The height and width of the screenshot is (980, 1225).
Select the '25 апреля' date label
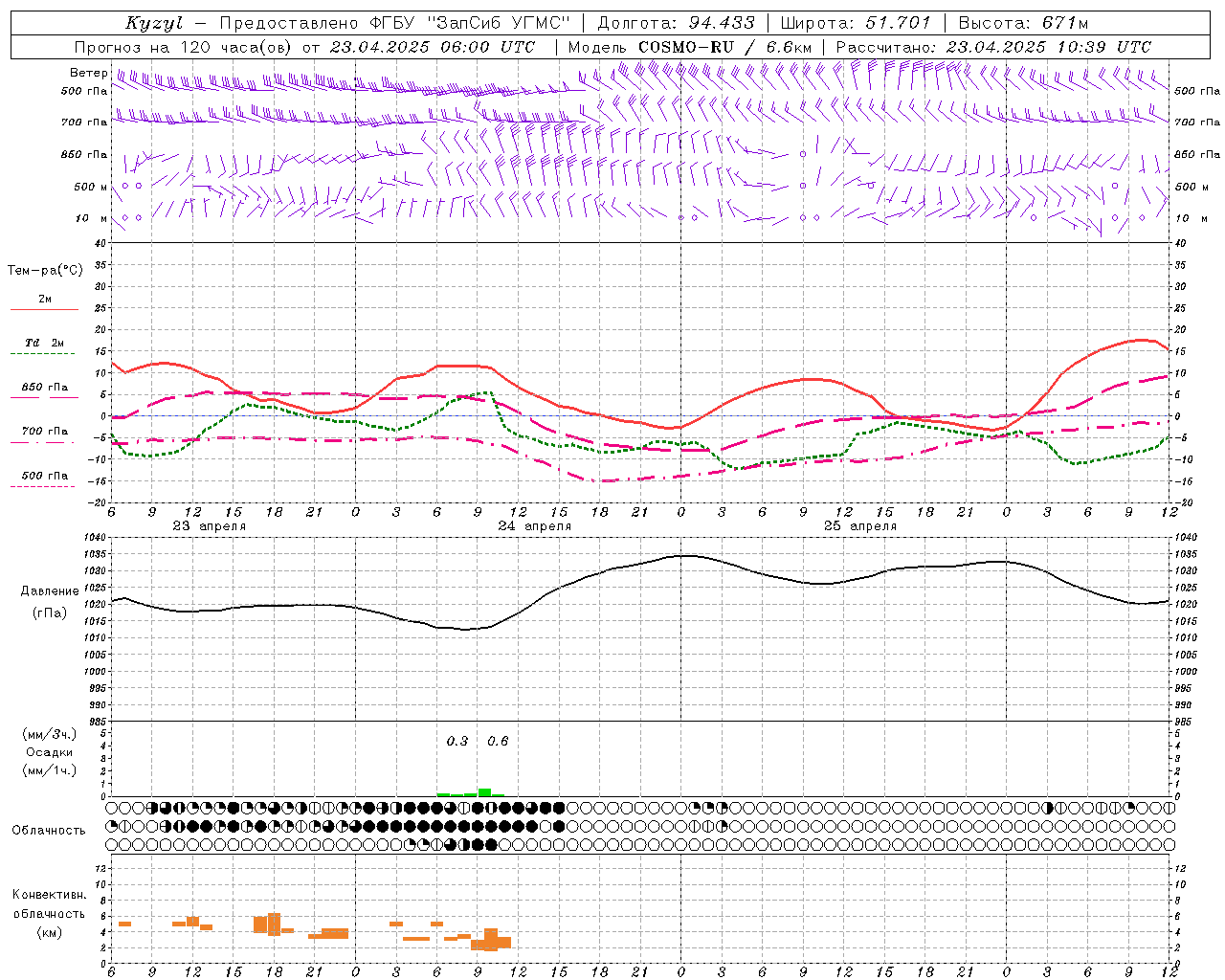pyautogui.click(x=860, y=526)
